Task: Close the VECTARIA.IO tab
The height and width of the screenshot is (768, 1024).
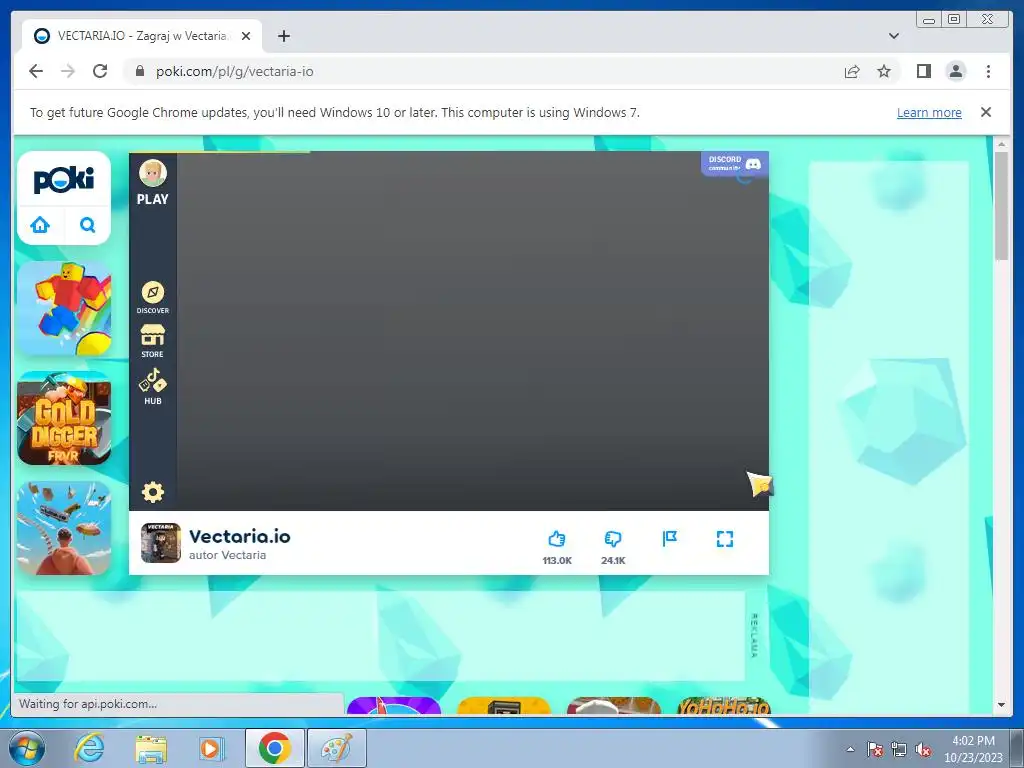Action: point(246,36)
